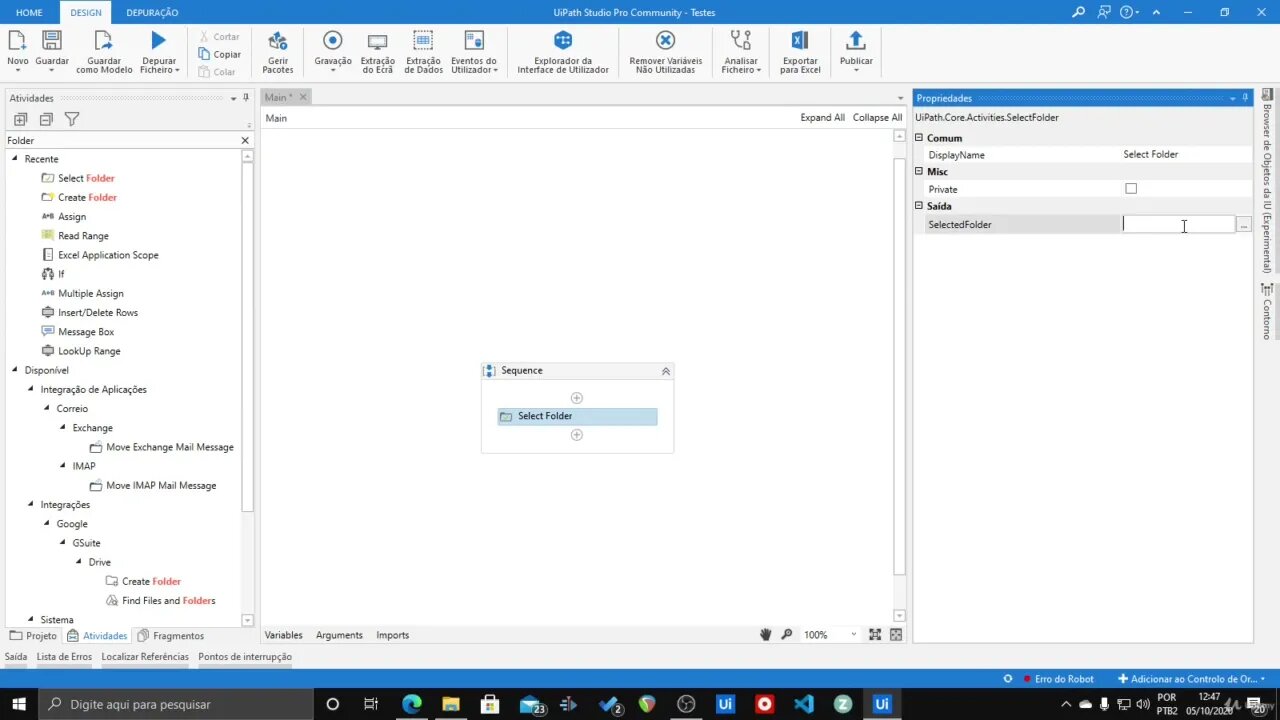This screenshot has width=1280, height=720.
Task: Open the Arguments tab
Action: click(x=339, y=635)
